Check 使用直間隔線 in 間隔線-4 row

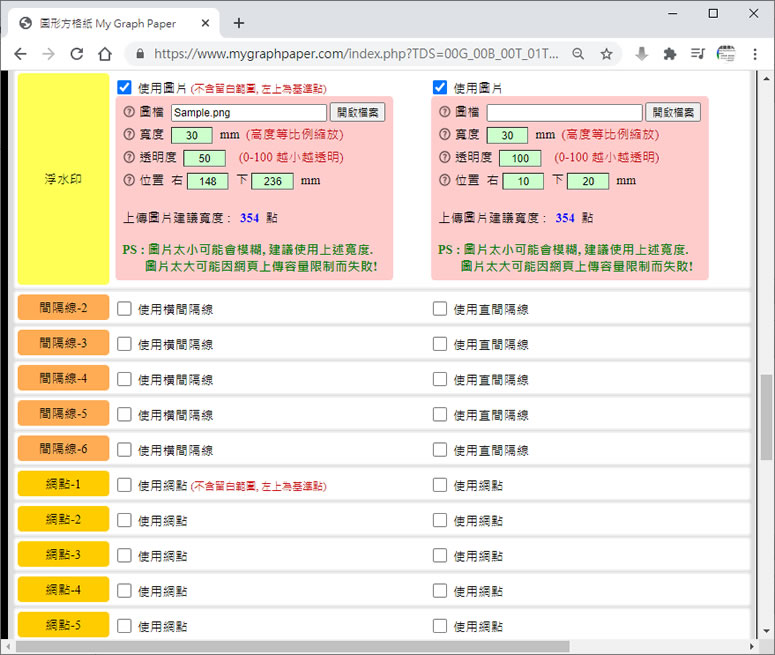pos(440,379)
